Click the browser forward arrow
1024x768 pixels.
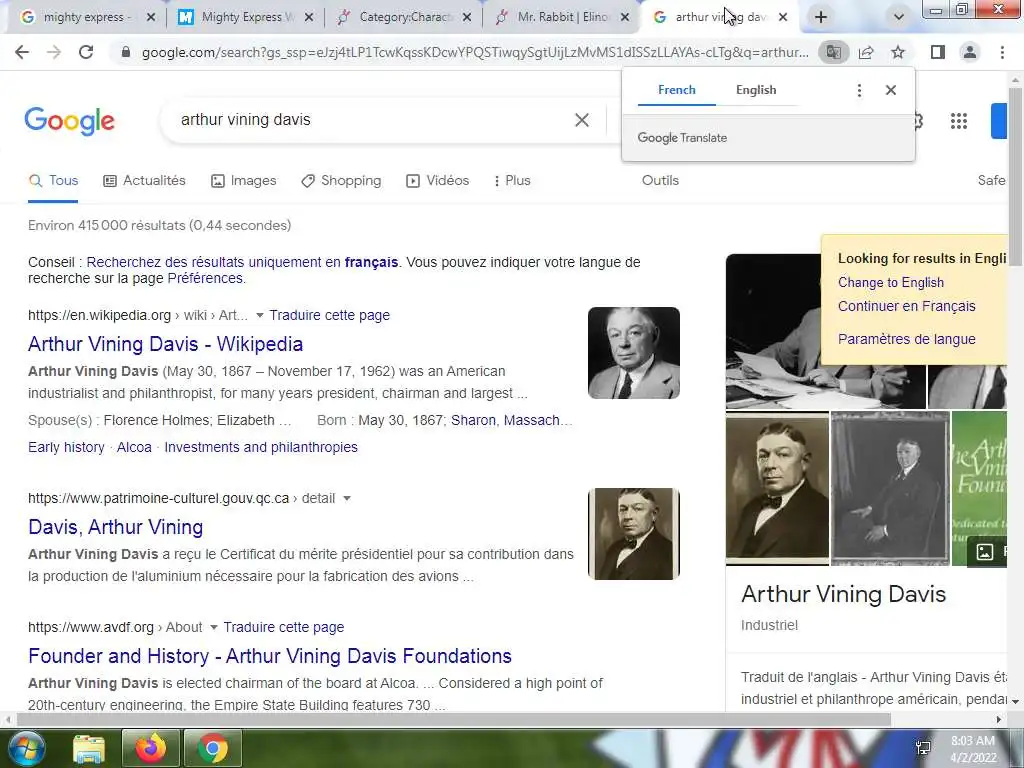pyautogui.click(x=54, y=52)
